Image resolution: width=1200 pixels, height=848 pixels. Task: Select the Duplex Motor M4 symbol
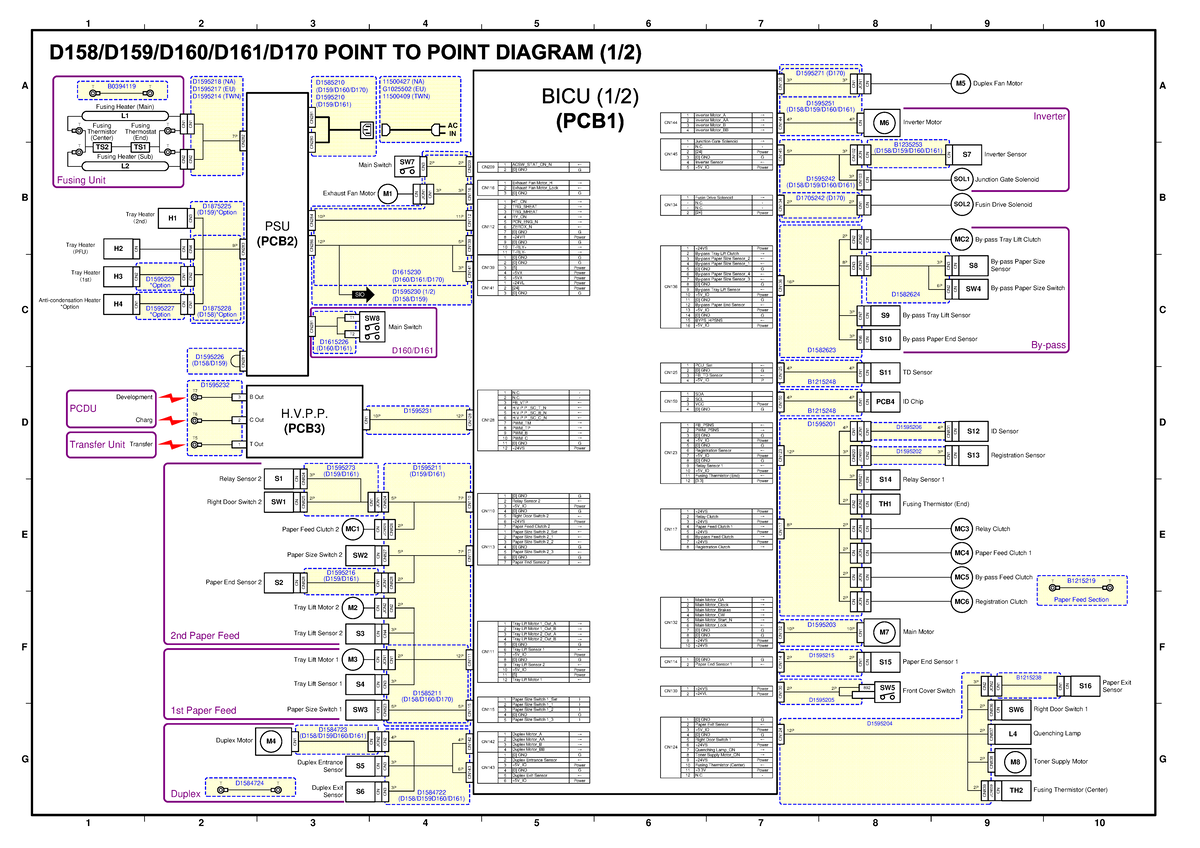(x=270, y=740)
